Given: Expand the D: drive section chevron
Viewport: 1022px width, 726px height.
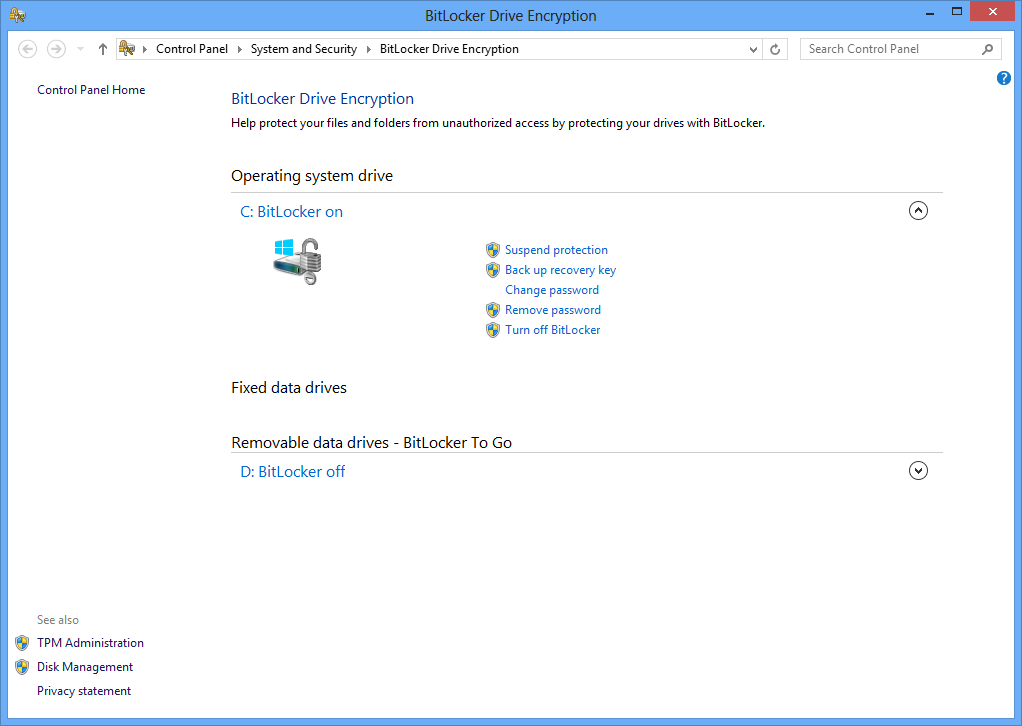Looking at the screenshot, I should pos(918,471).
